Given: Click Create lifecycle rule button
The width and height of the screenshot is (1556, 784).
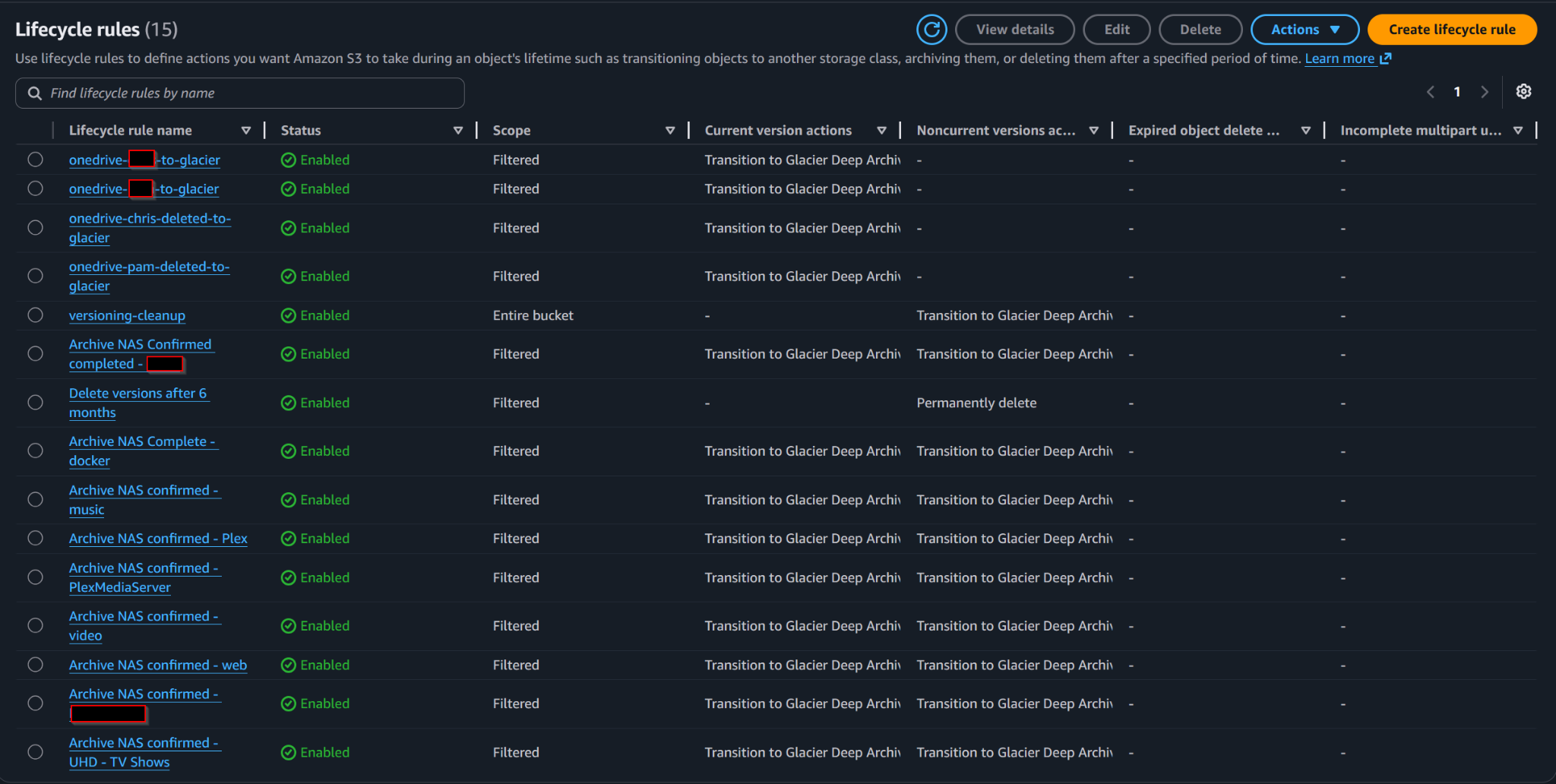Looking at the screenshot, I should pos(1452,30).
